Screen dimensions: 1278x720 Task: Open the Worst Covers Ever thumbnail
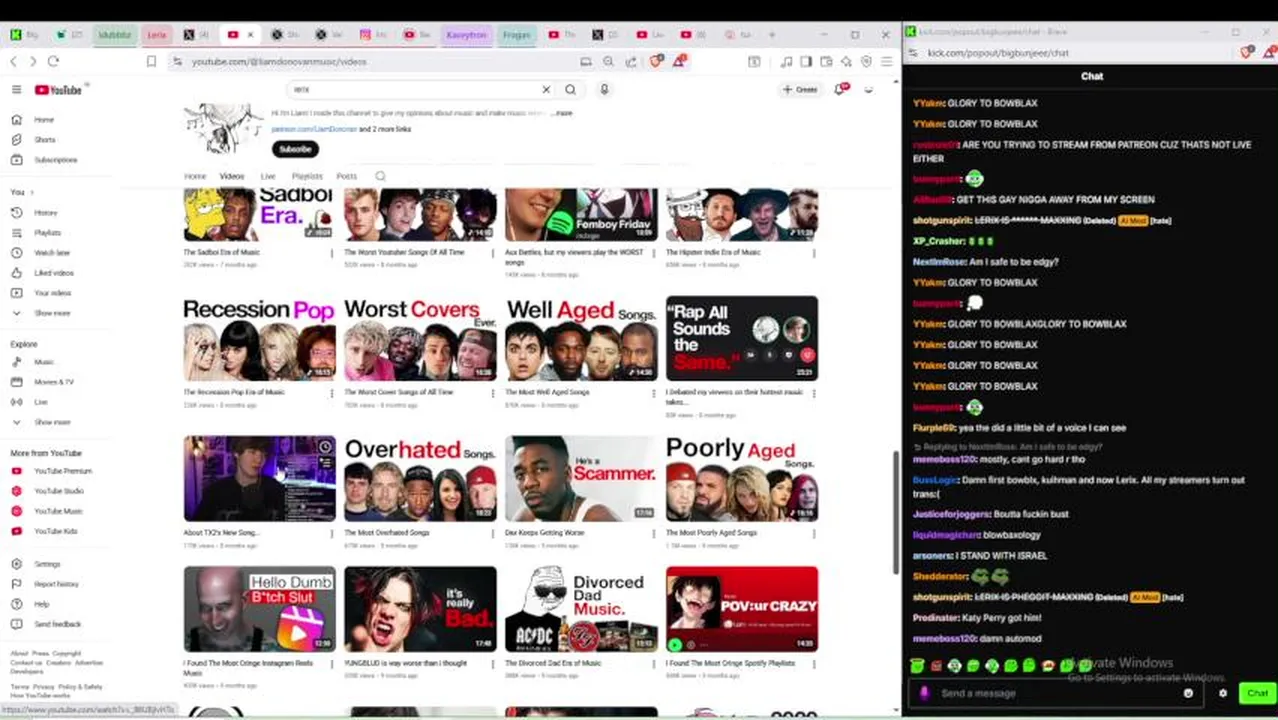(420, 338)
